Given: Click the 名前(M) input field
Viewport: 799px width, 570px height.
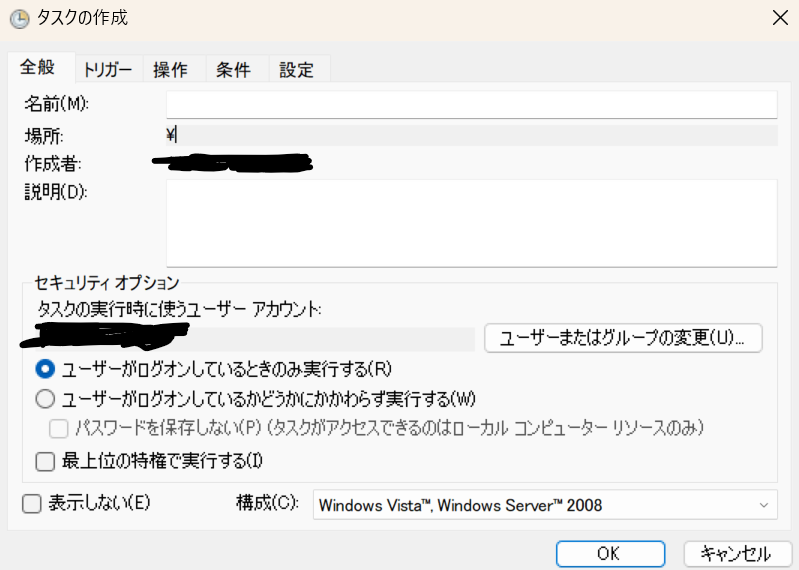Looking at the screenshot, I should [x=471, y=104].
